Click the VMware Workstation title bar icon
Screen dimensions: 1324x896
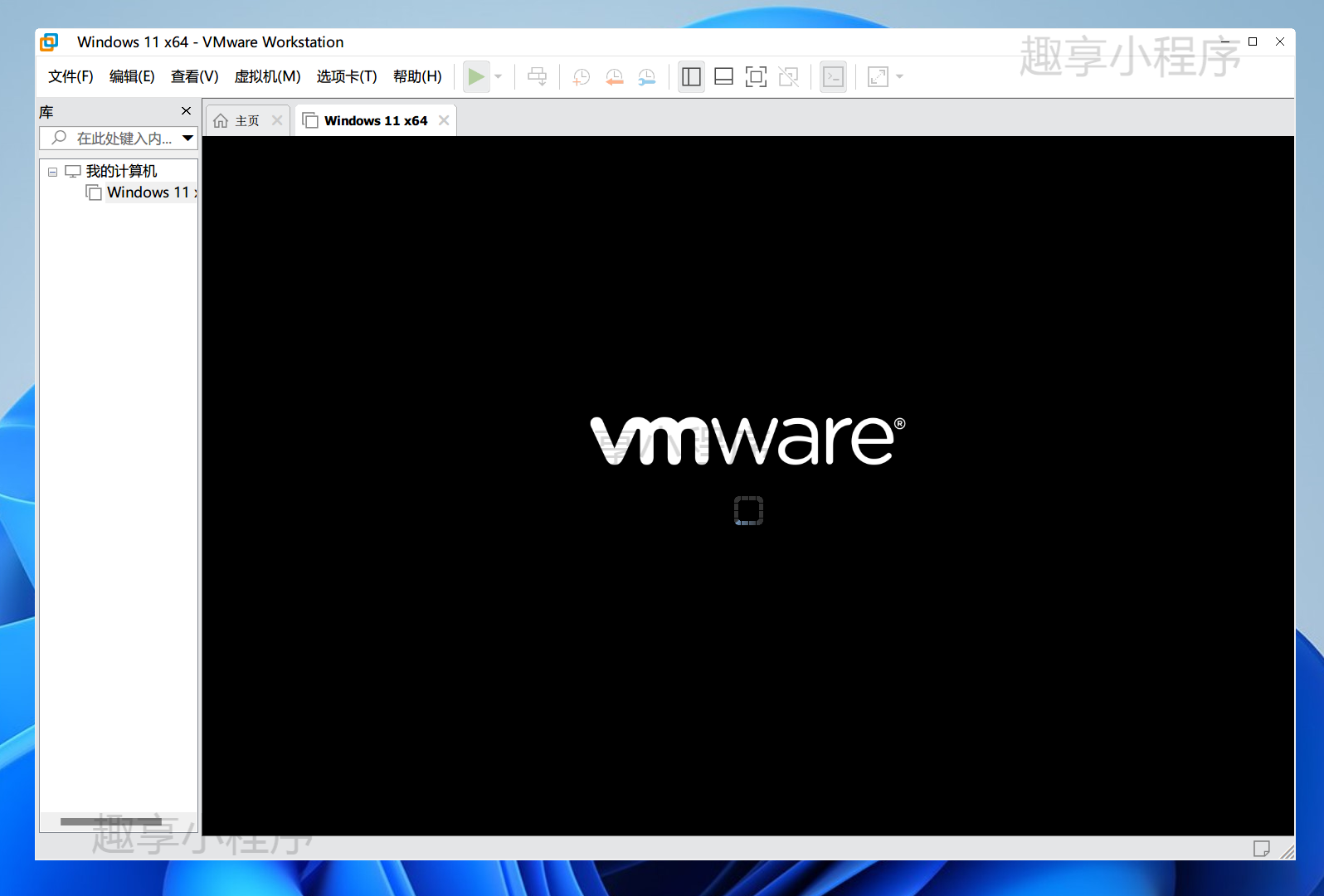(50, 42)
